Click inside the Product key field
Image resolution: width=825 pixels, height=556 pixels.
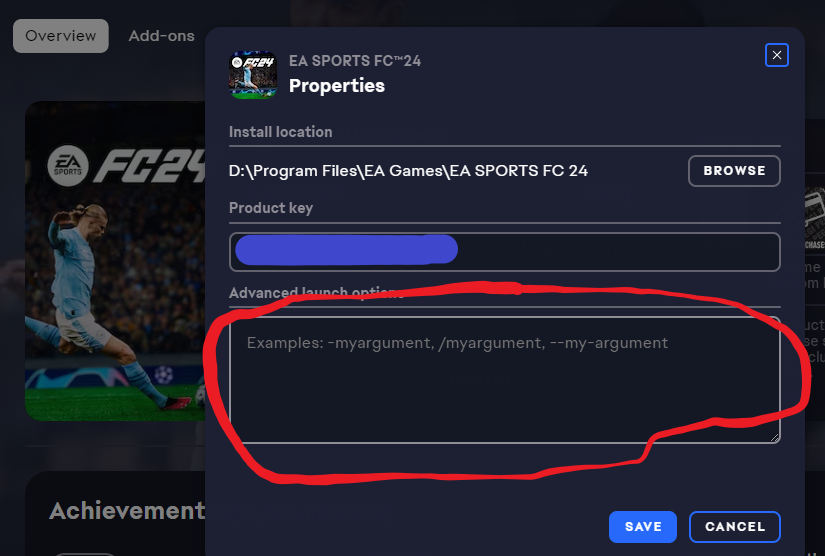[505, 252]
